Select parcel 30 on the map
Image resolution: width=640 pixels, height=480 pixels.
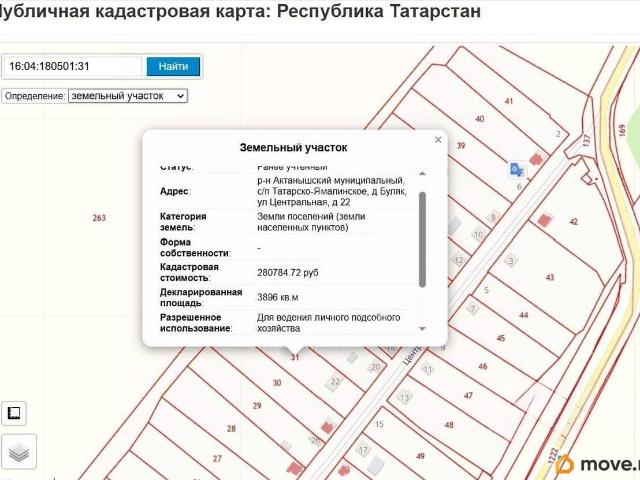point(277,383)
